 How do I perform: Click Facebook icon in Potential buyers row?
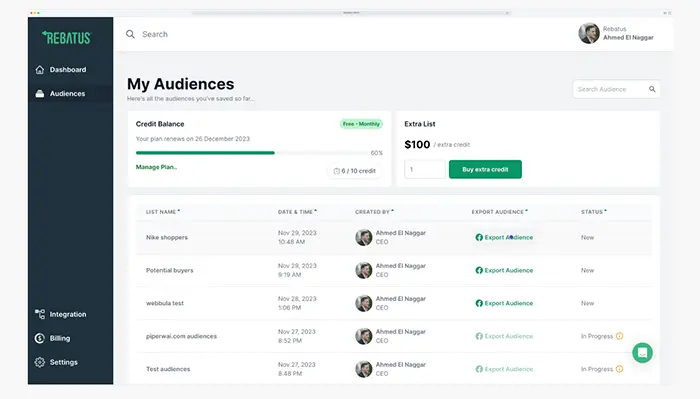479,270
